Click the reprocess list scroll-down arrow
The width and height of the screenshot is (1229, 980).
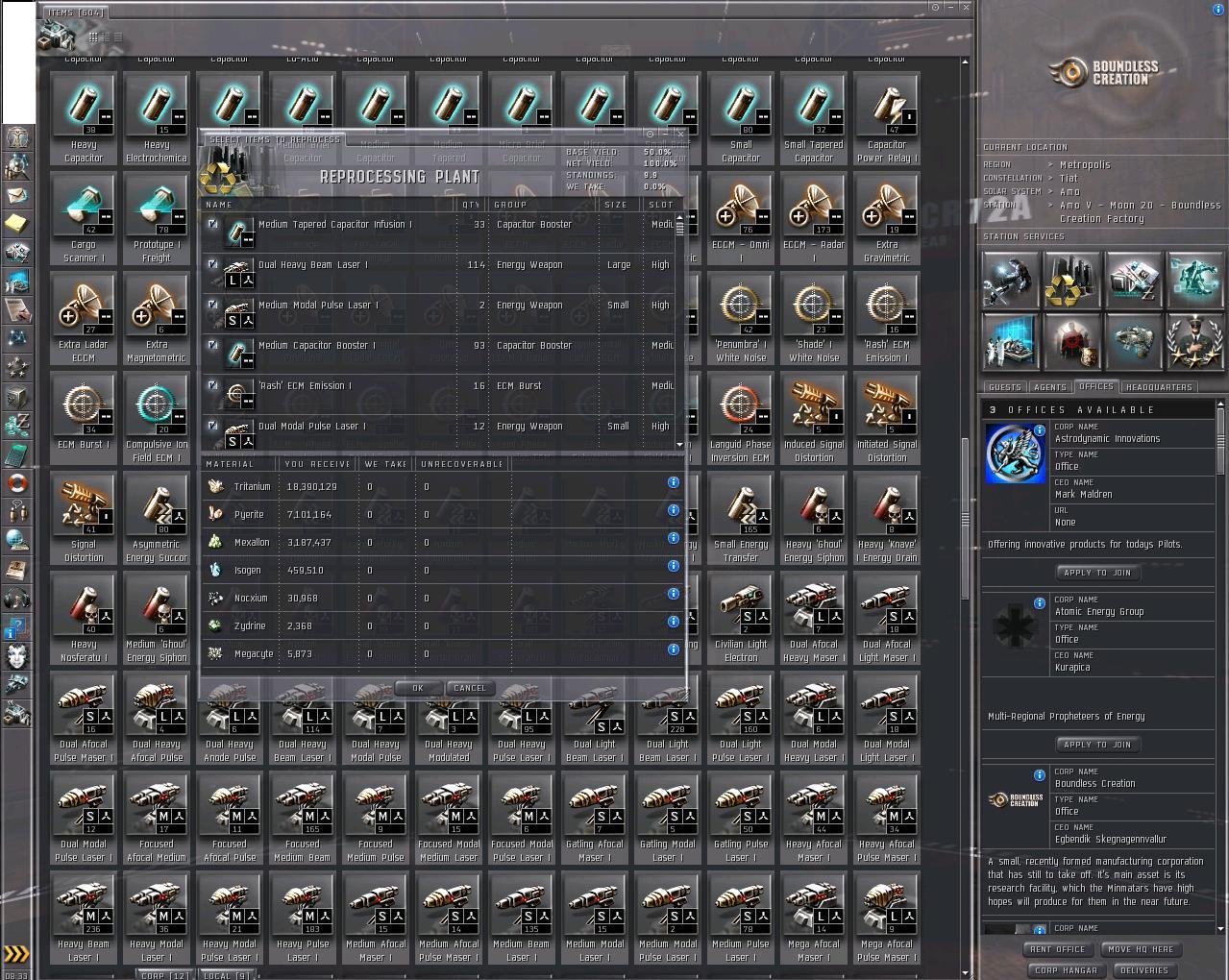pos(680,445)
